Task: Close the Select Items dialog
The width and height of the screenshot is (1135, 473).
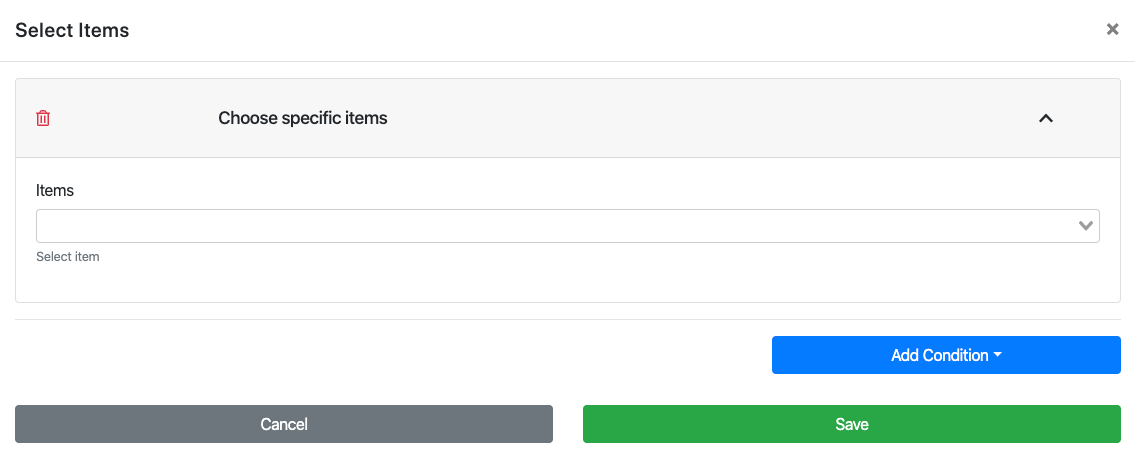Action: pos(1112,30)
